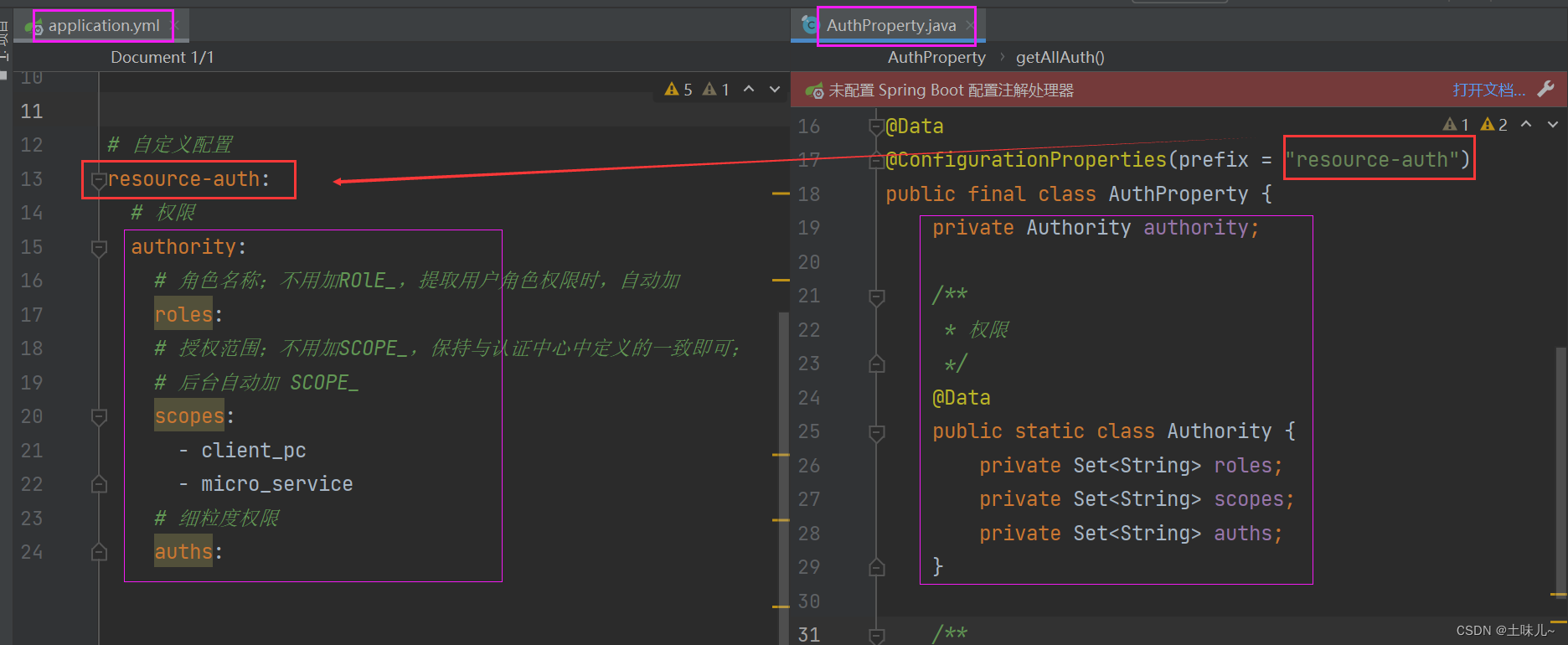Click the fold end marker at line 29
The height and width of the screenshot is (645, 1568).
877,567
